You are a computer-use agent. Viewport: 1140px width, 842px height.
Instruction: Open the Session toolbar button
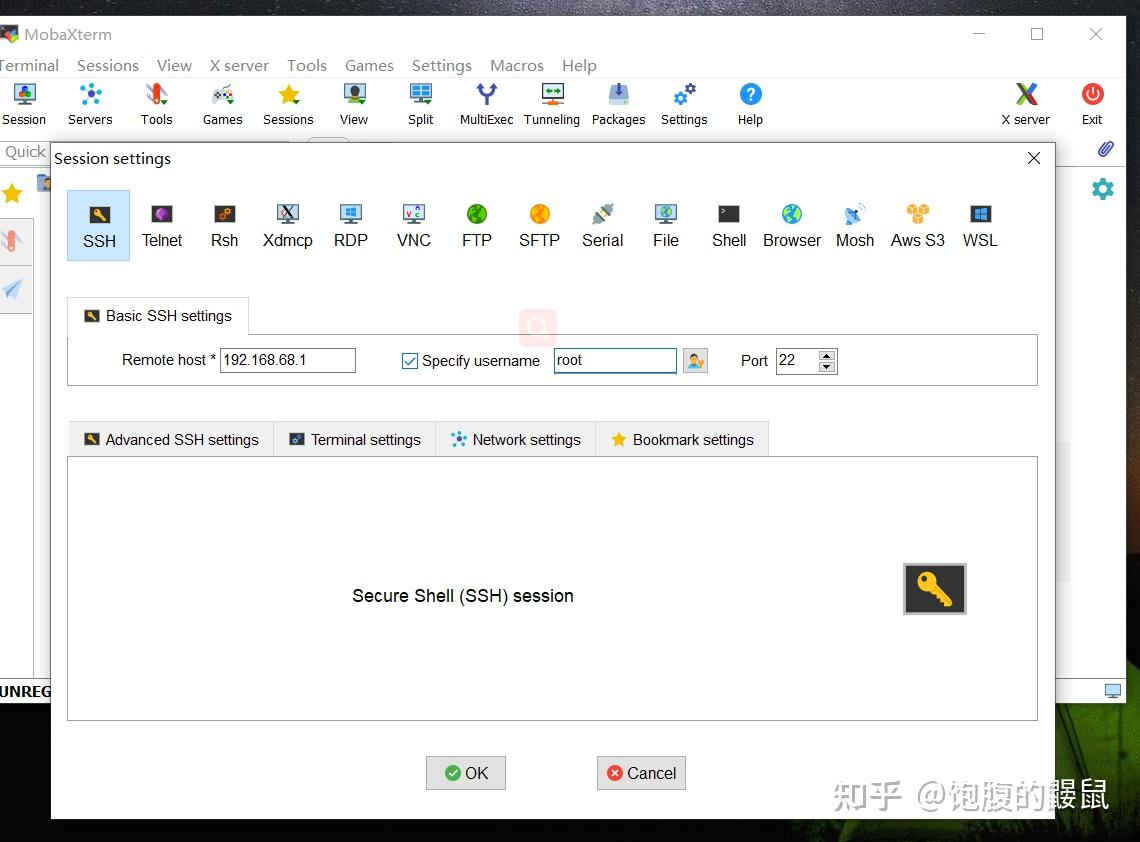coord(24,105)
